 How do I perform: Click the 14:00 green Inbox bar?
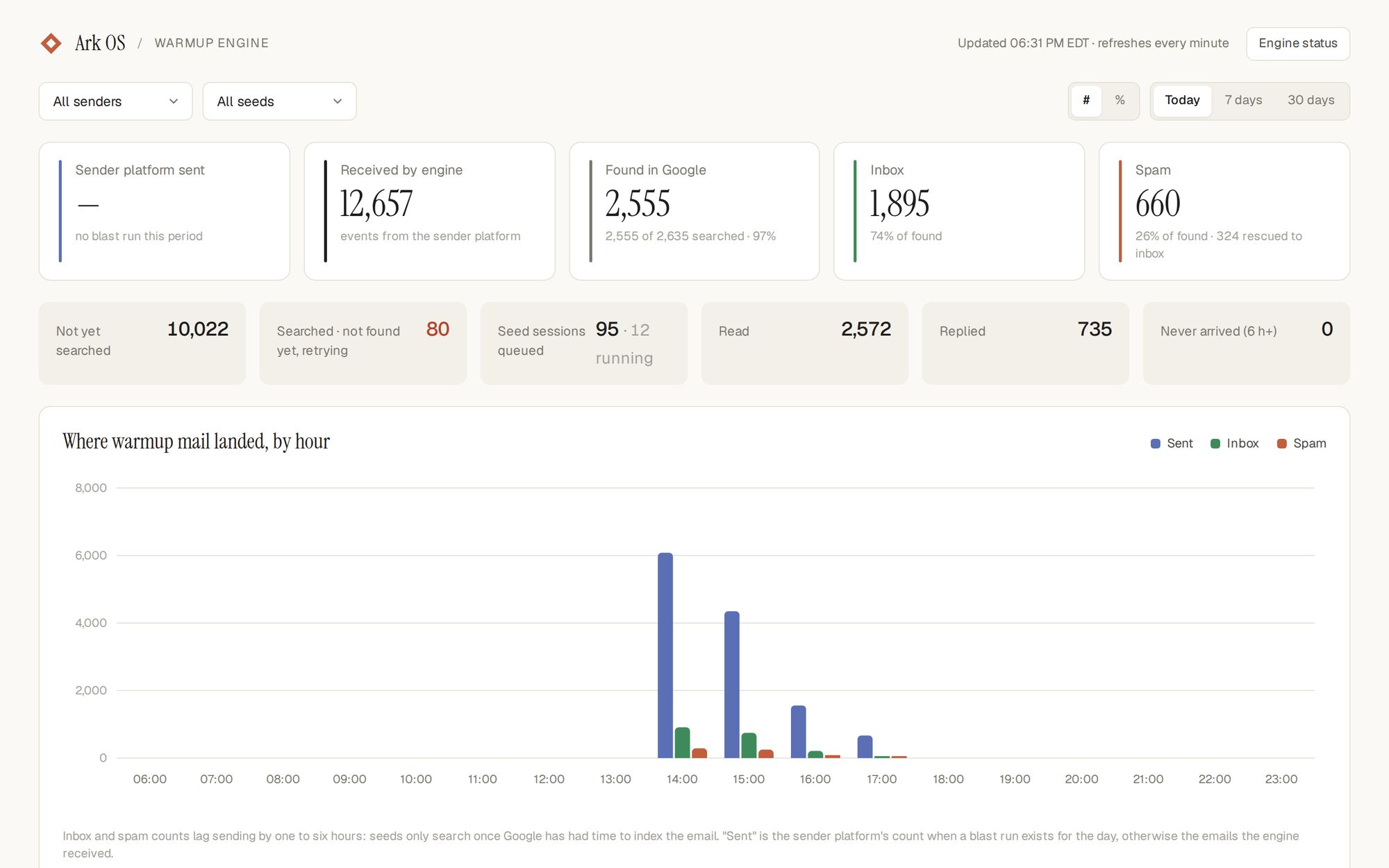point(682,742)
